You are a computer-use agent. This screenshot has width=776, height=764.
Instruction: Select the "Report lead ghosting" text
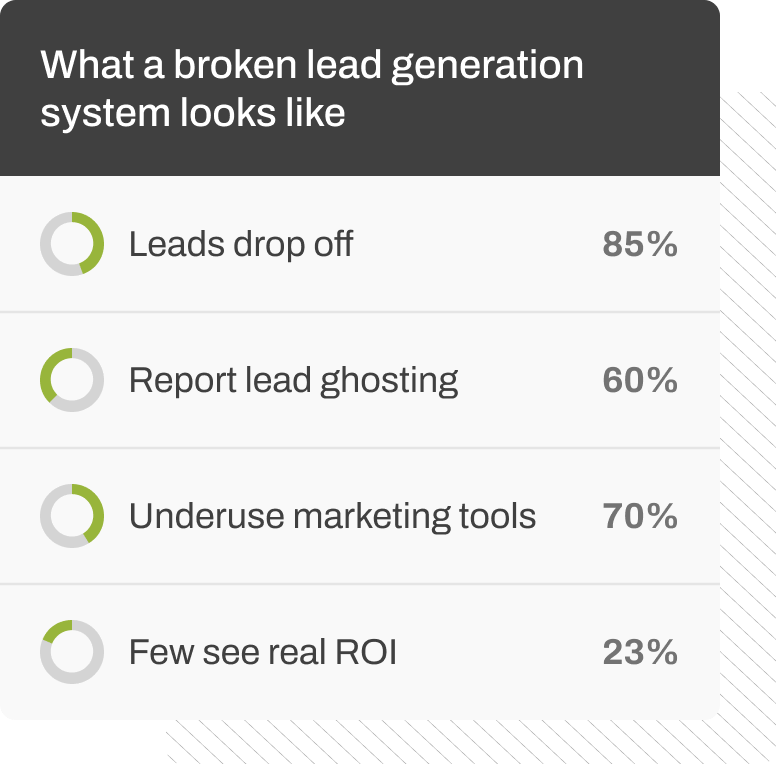click(293, 380)
